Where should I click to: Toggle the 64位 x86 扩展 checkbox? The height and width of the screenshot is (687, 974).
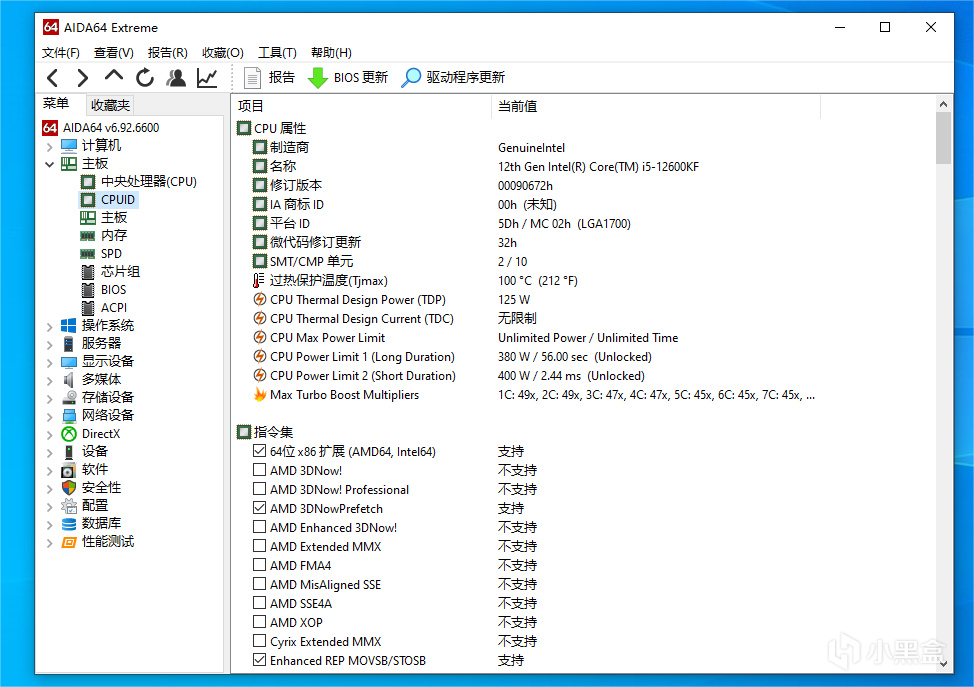click(x=260, y=451)
